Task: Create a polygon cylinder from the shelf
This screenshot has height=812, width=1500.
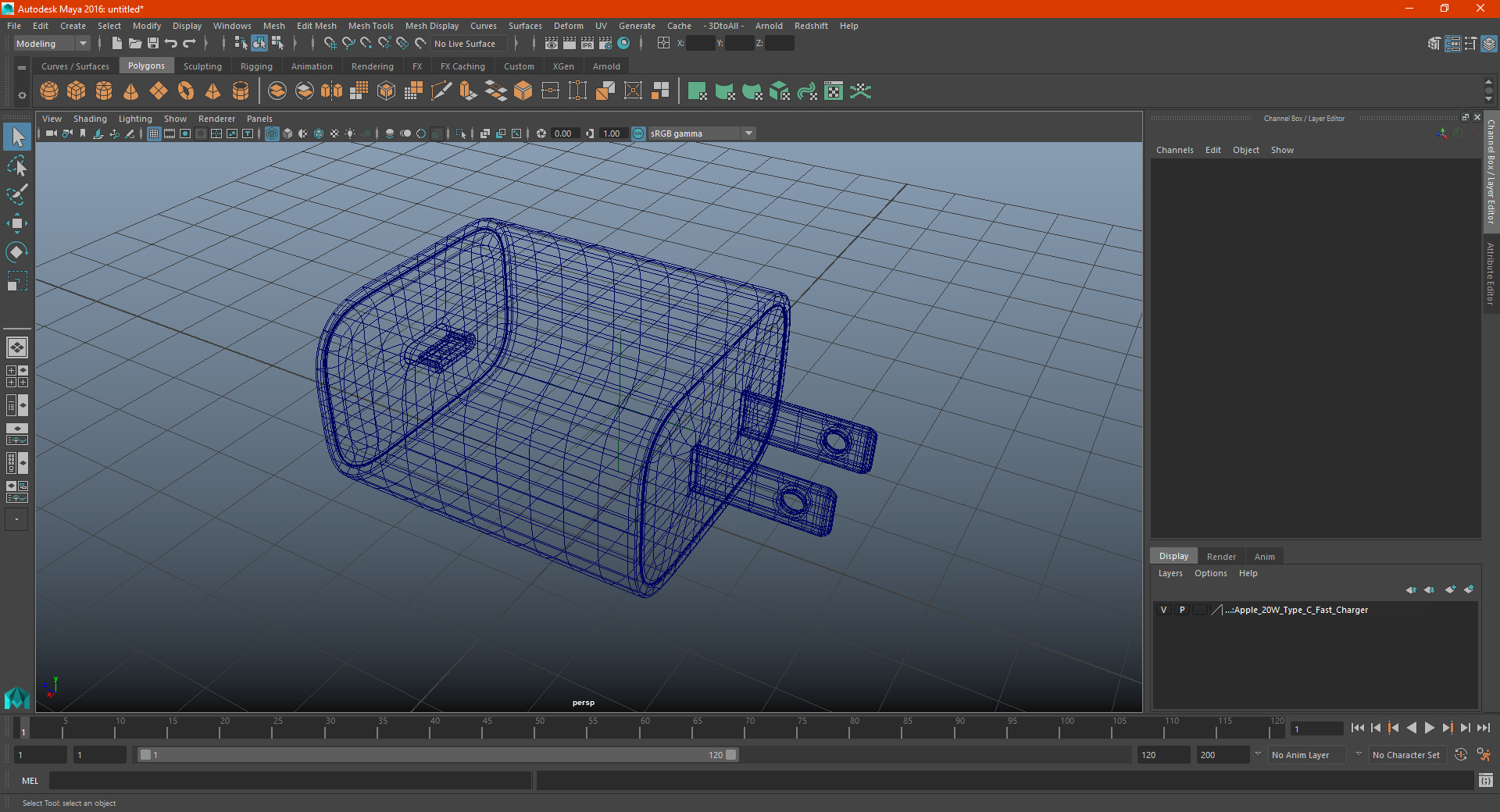Action: (x=104, y=91)
